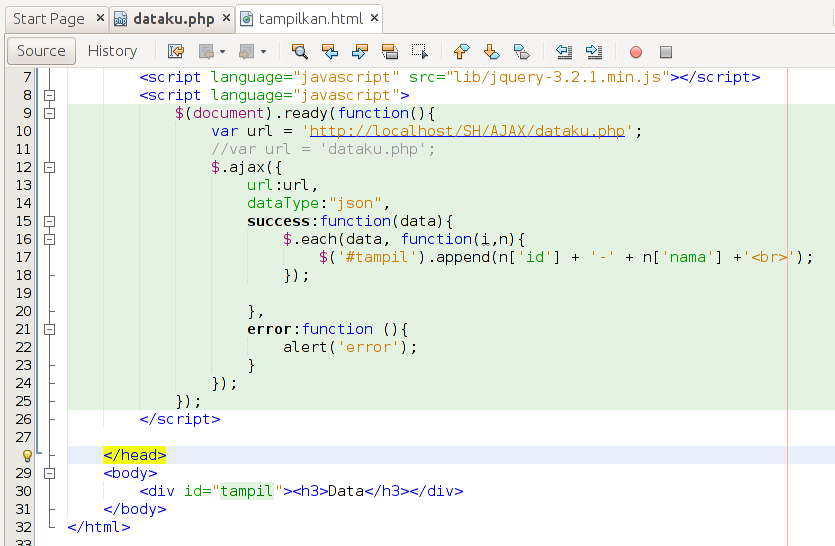The width and height of the screenshot is (835, 546).
Task: Collapse the script block fold at line 8
Action: click(50, 95)
